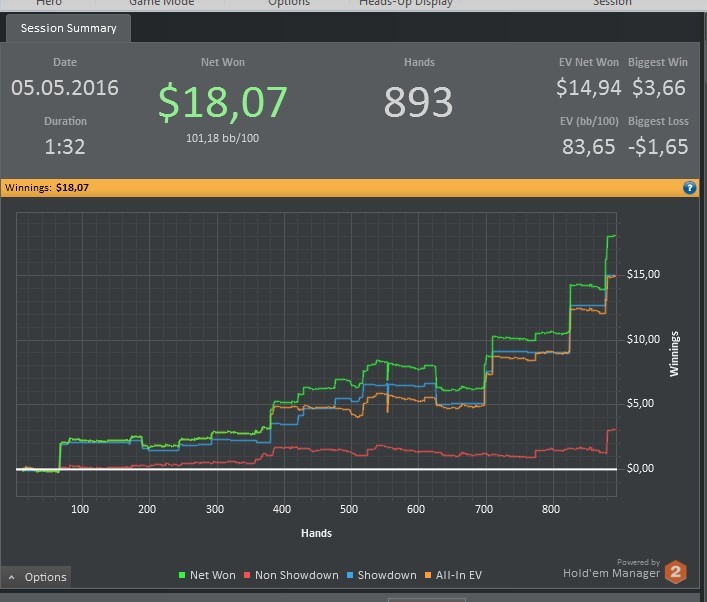This screenshot has width=707, height=602.
Task: Click the blue help question mark icon
Action: point(689,188)
